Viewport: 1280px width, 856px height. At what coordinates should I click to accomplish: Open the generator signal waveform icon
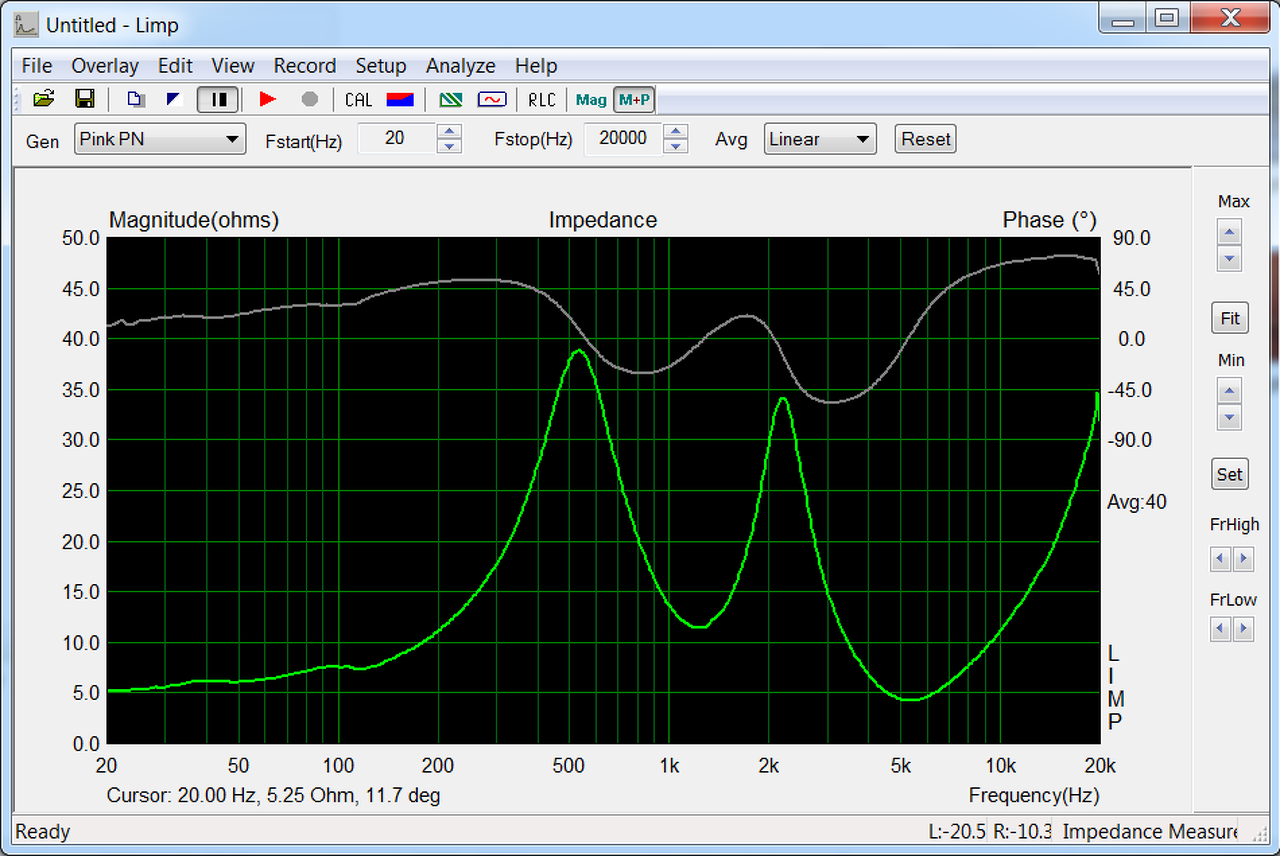click(x=492, y=99)
